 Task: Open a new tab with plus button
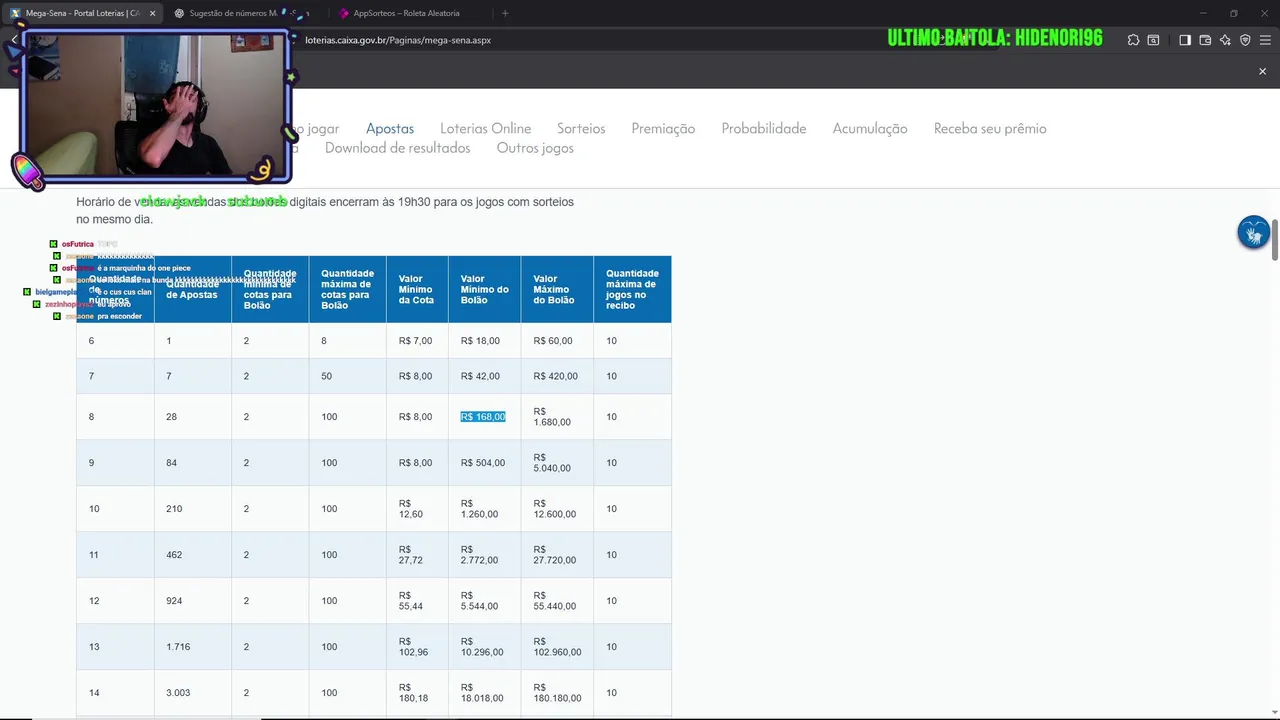point(505,13)
